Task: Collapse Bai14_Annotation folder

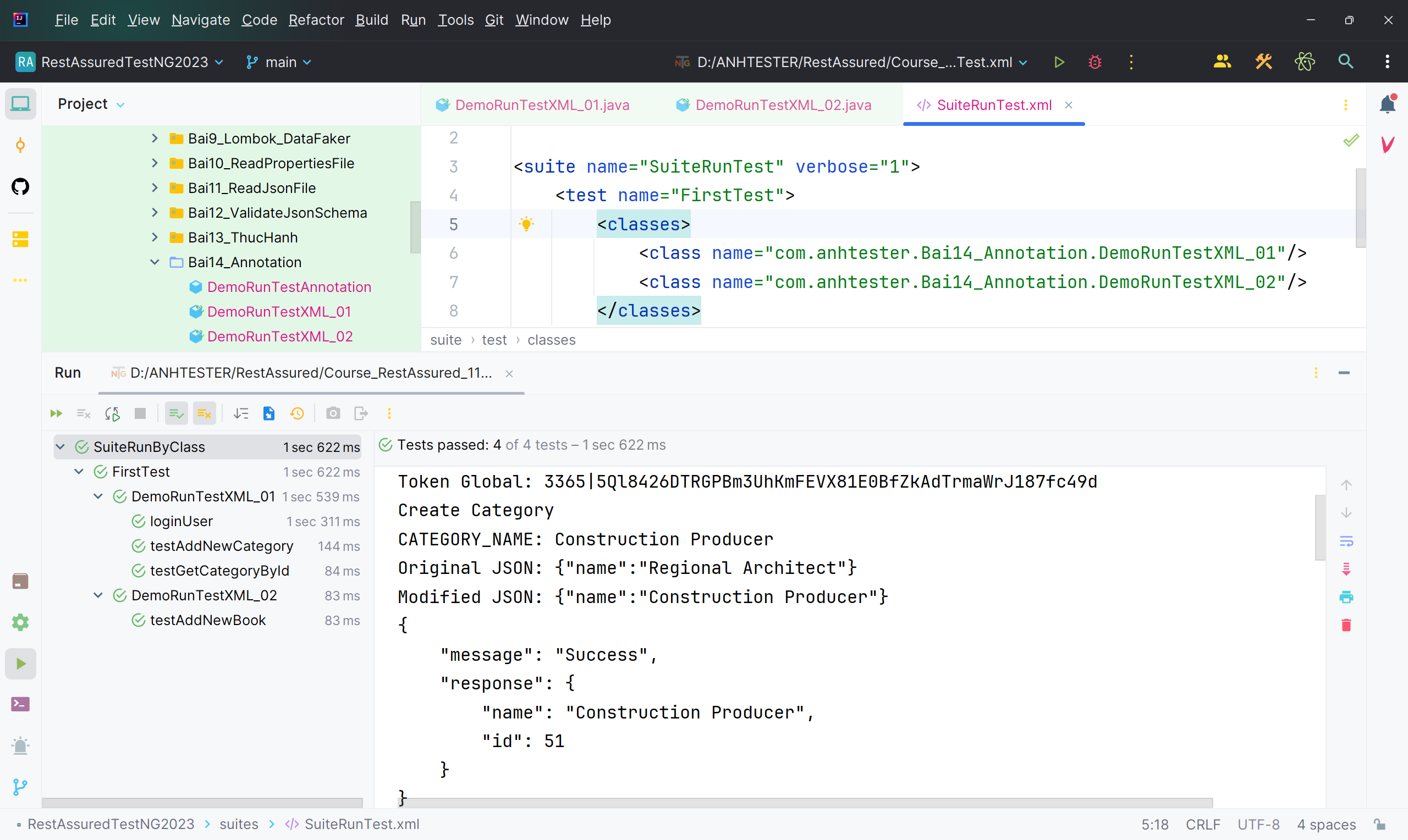Action: pos(155,262)
